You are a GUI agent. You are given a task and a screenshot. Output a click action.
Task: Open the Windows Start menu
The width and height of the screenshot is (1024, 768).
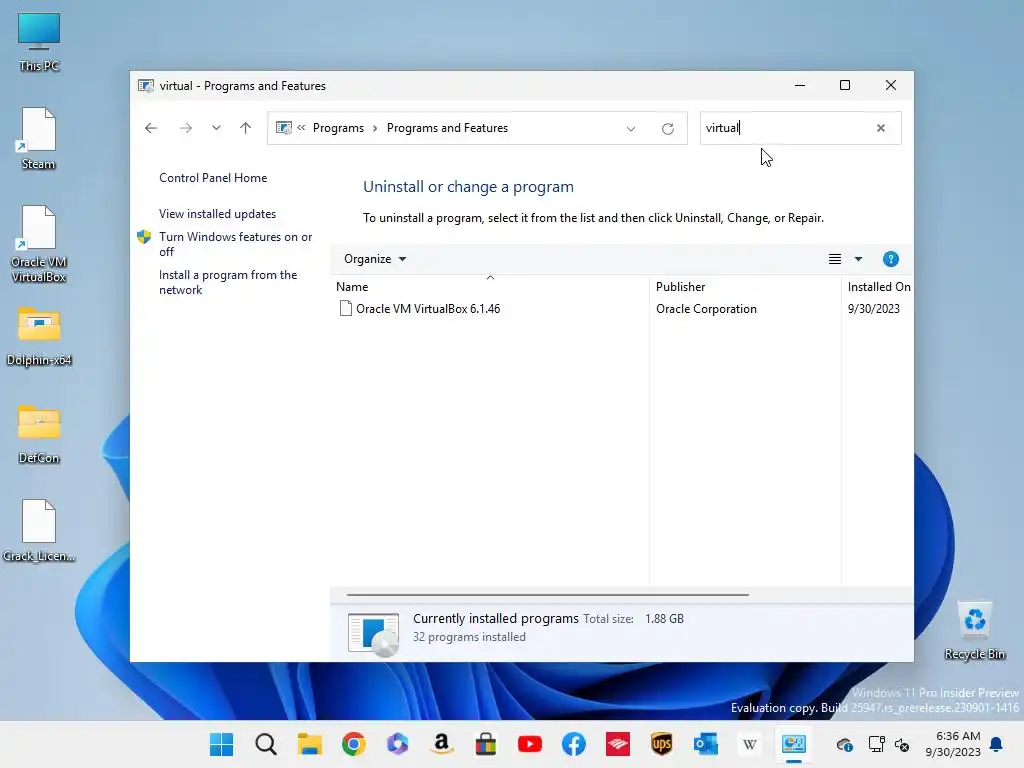[x=221, y=744]
